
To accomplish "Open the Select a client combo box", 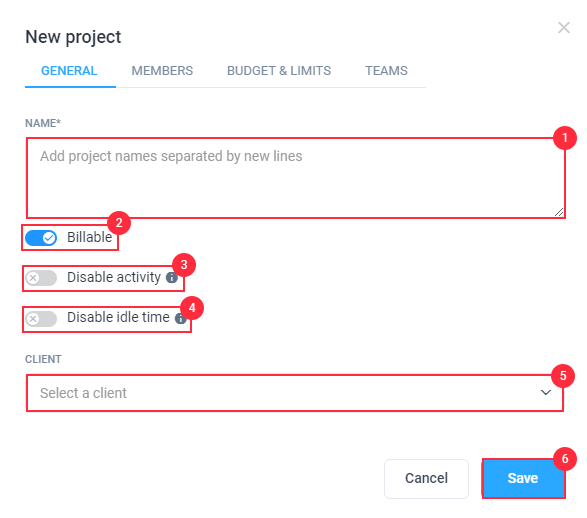I will pos(295,393).
